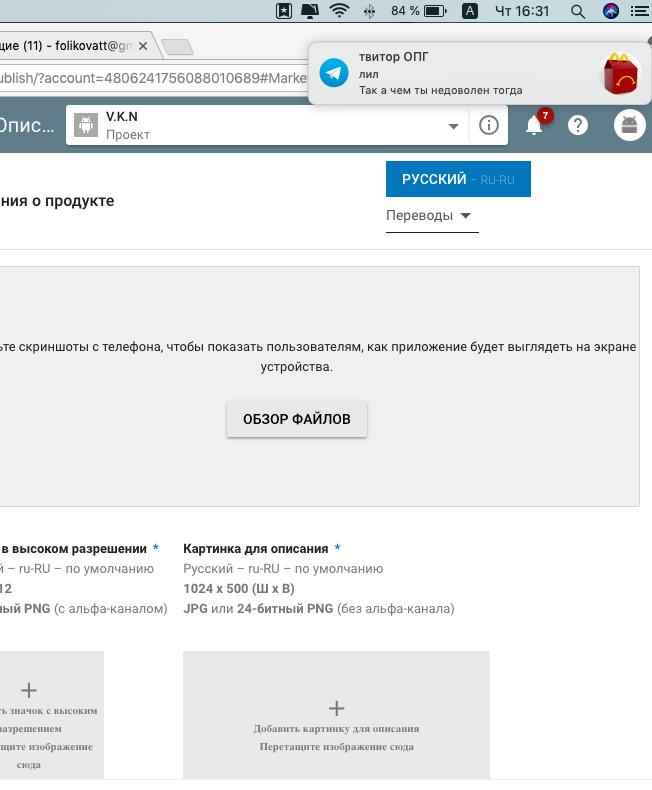Close the current Chrome tab
Screen dimensions: 652x790
pyautogui.click(x=143, y=46)
